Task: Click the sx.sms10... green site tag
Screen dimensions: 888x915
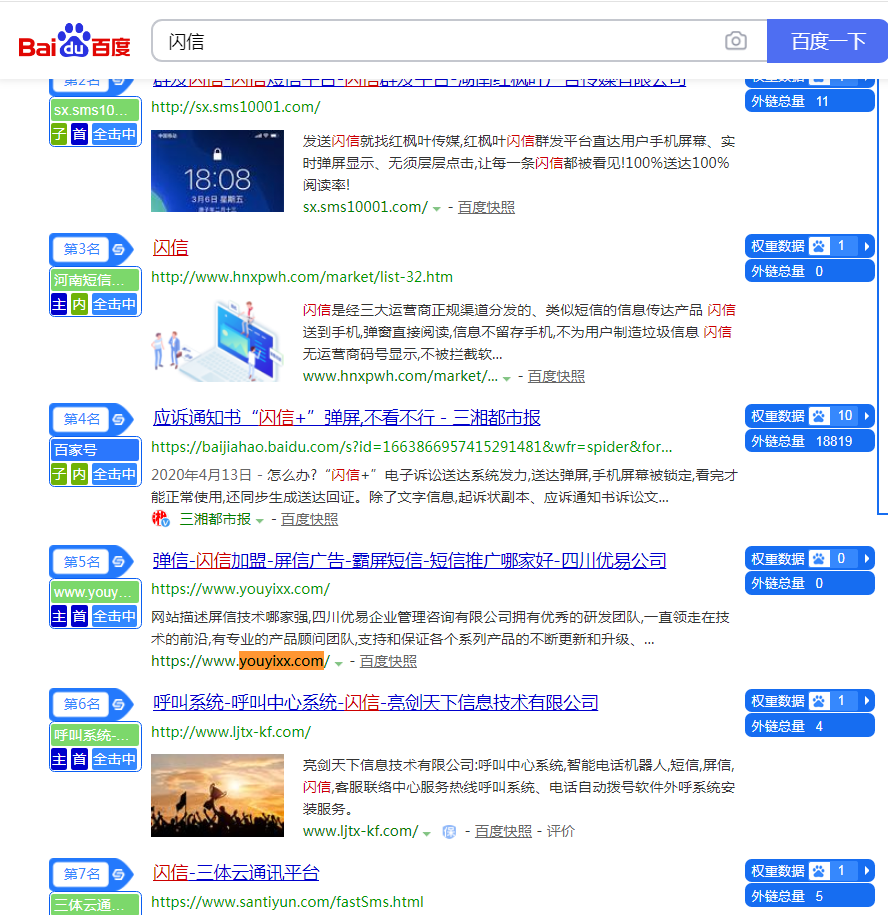Action: [95, 110]
